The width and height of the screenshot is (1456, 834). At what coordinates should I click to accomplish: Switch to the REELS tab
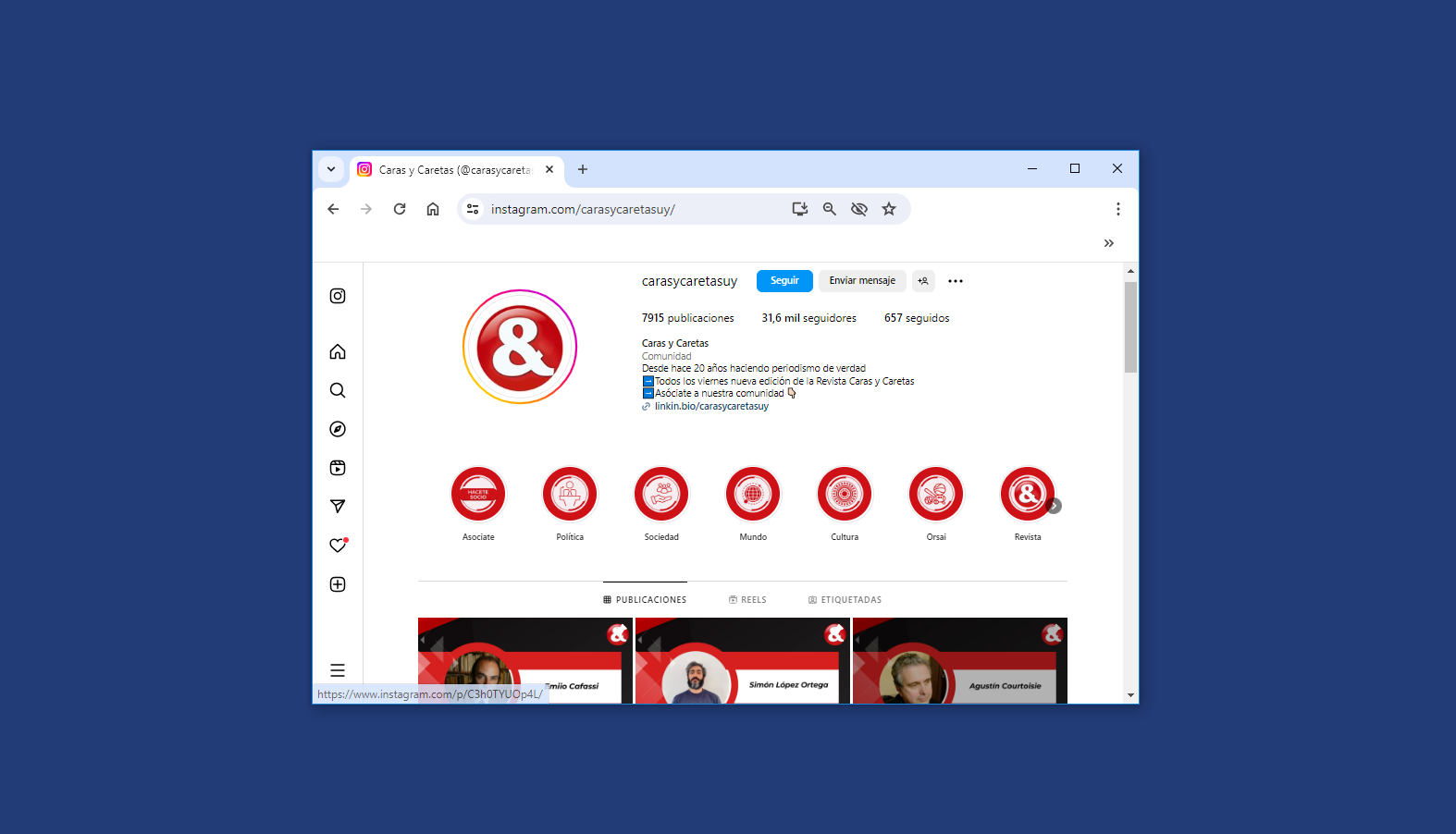pyautogui.click(x=747, y=600)
